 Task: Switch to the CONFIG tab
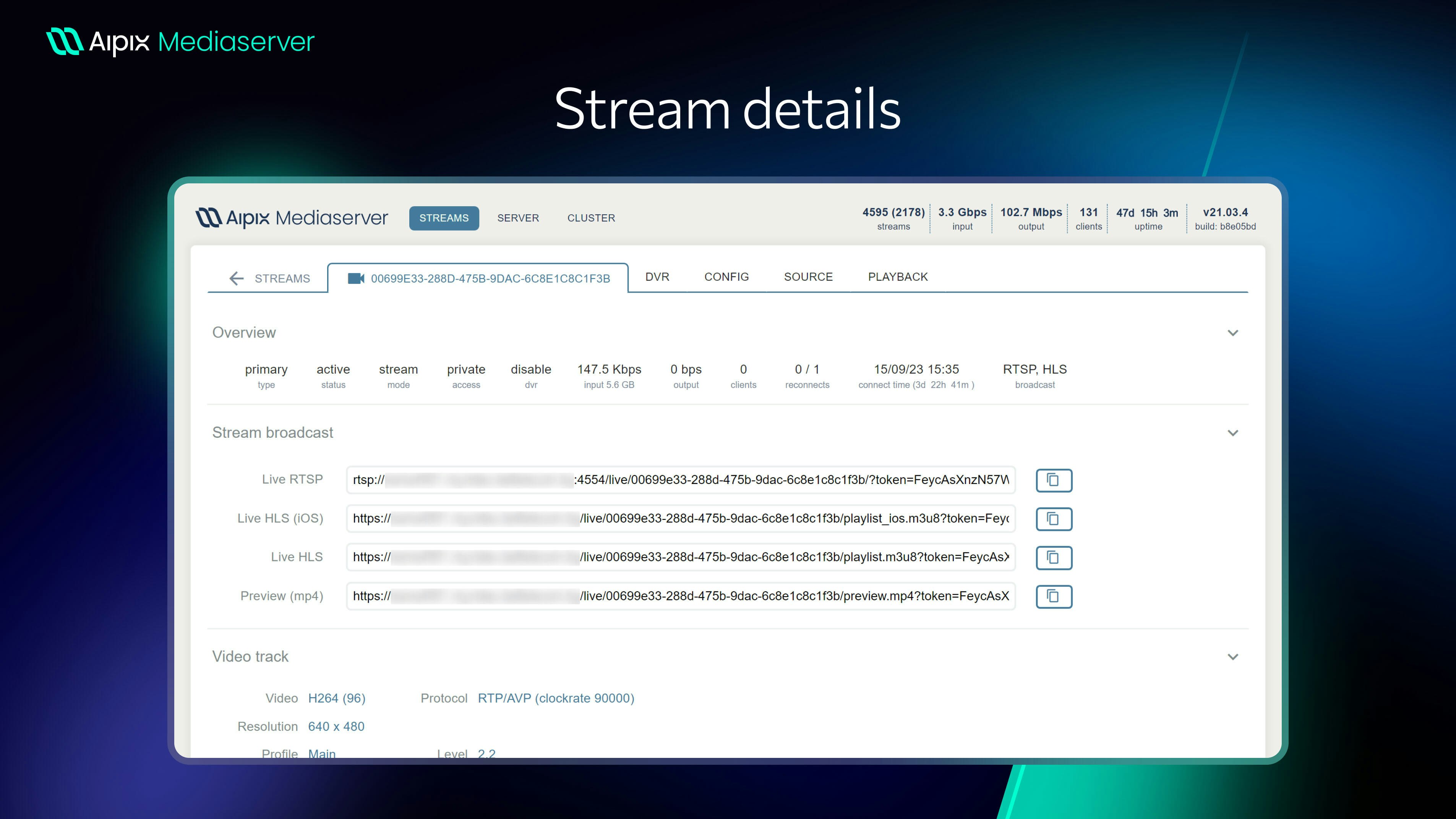pos(726,277)
